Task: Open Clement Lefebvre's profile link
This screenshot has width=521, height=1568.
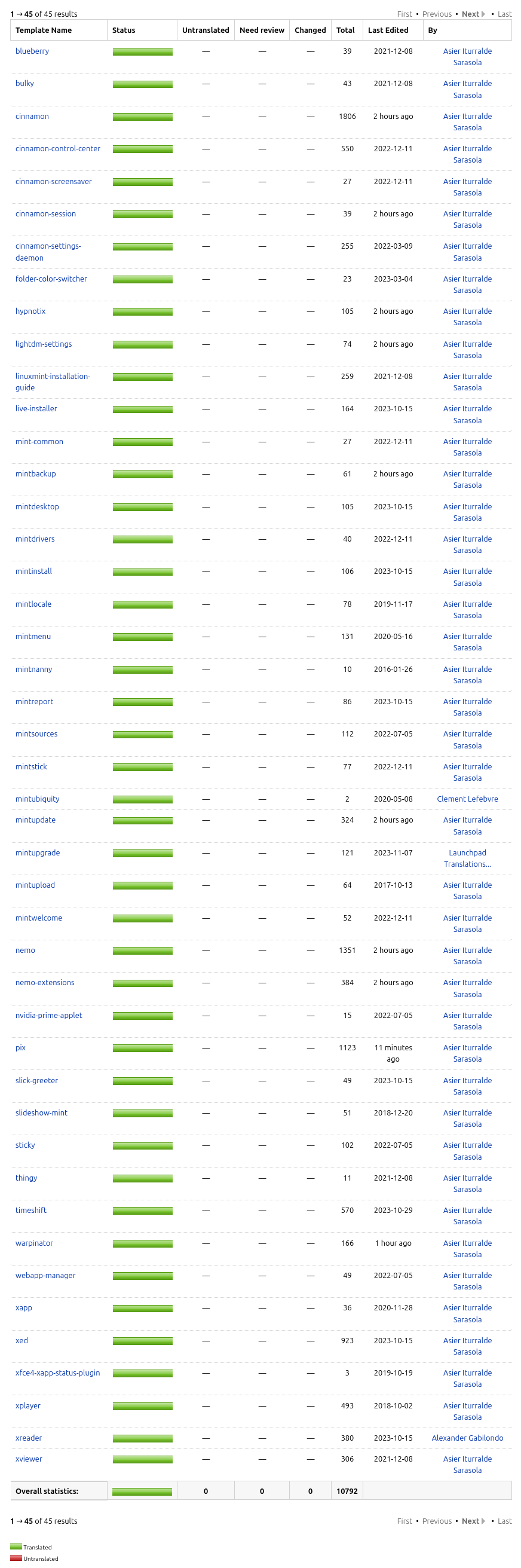Action: (467, 799)
